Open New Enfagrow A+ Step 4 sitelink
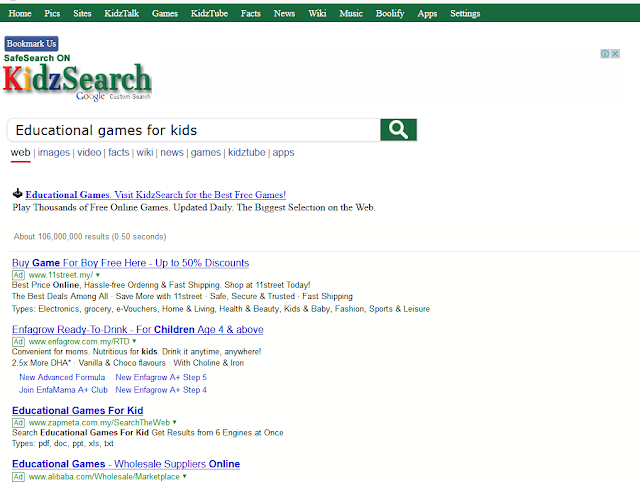This screenshot has width=640, height=482. pyautogui.click(x=161, y=390)
